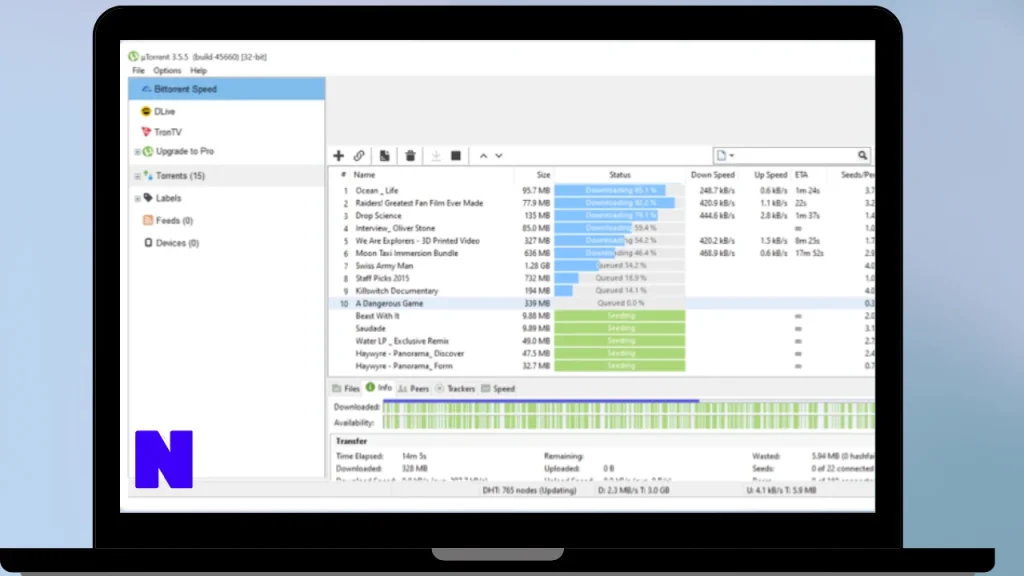Open the search provider dropdown
The image size is (1024, 576).
pyautogui.click(x=725, y=155)
